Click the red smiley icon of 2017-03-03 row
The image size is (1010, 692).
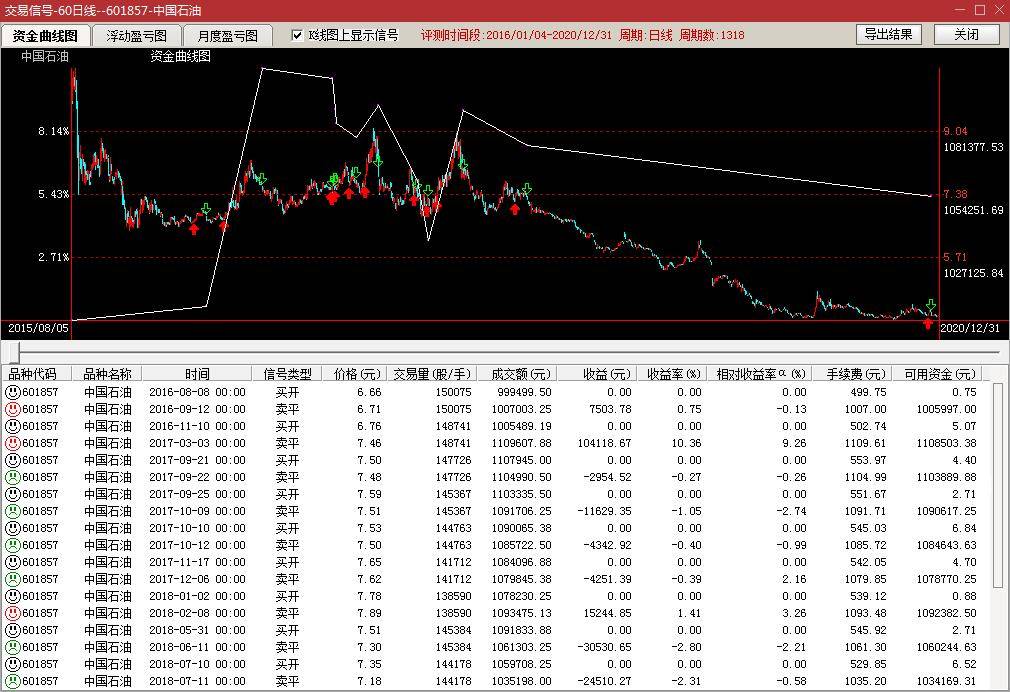12,443
